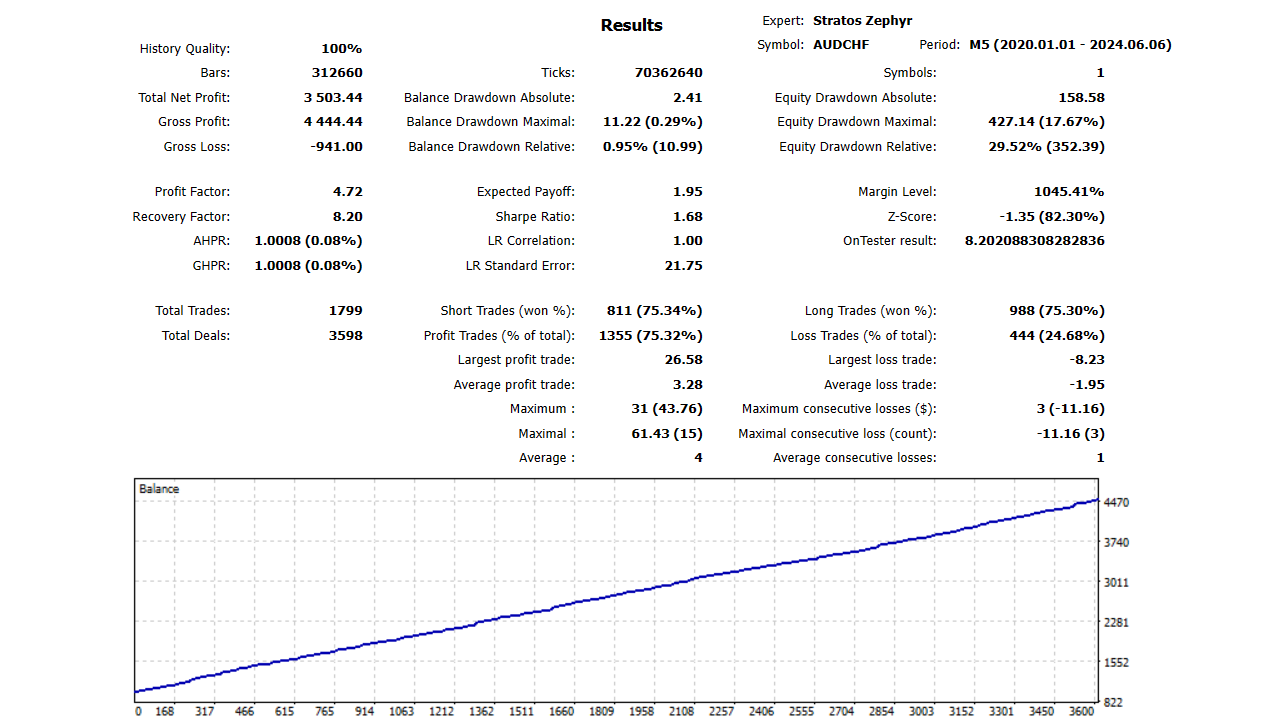Click the Maximal value 61.43 (15)

pyautogui.click(x=669, y=434)
